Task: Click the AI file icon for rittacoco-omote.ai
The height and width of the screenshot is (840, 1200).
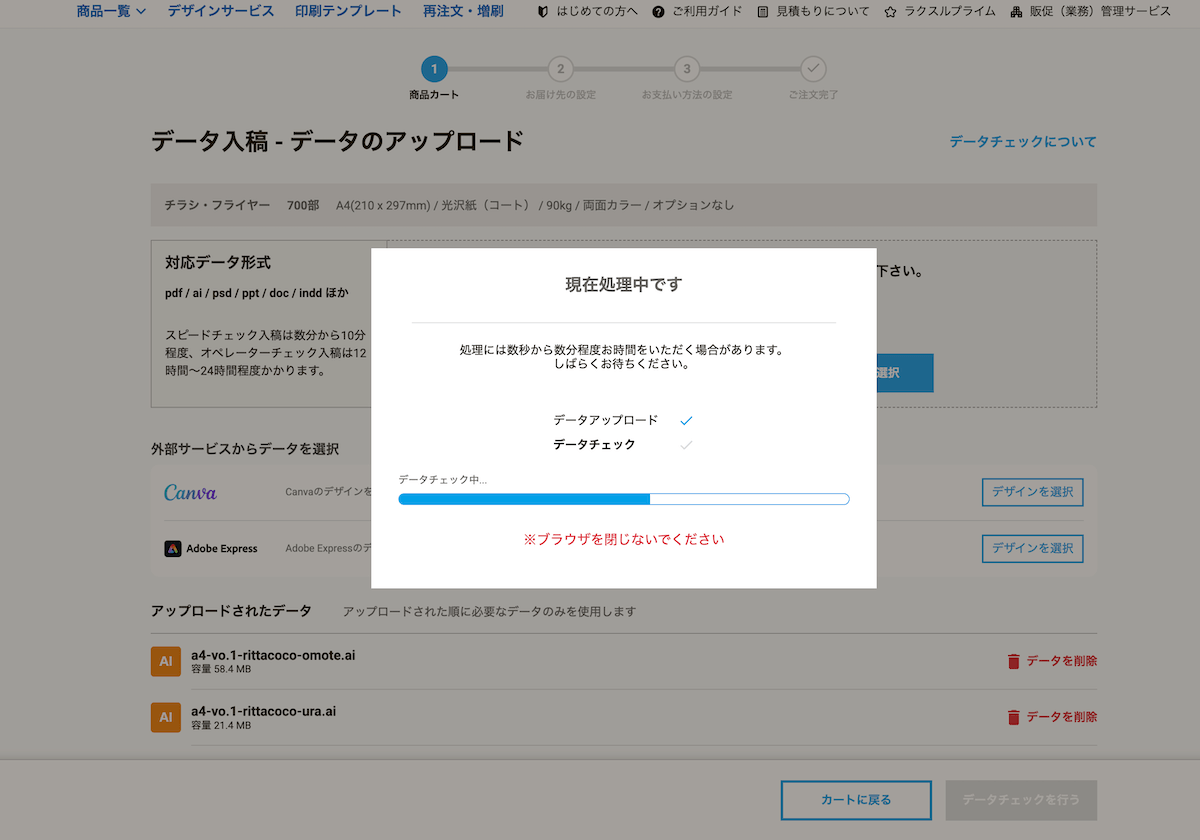Action: tap(166, 661)
